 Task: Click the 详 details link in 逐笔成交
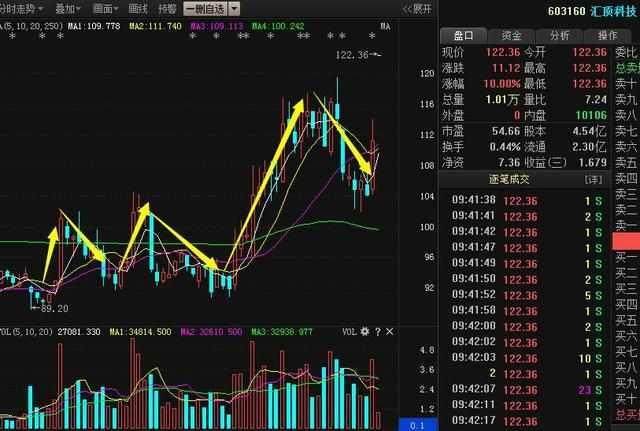click(x=595, y=180)
